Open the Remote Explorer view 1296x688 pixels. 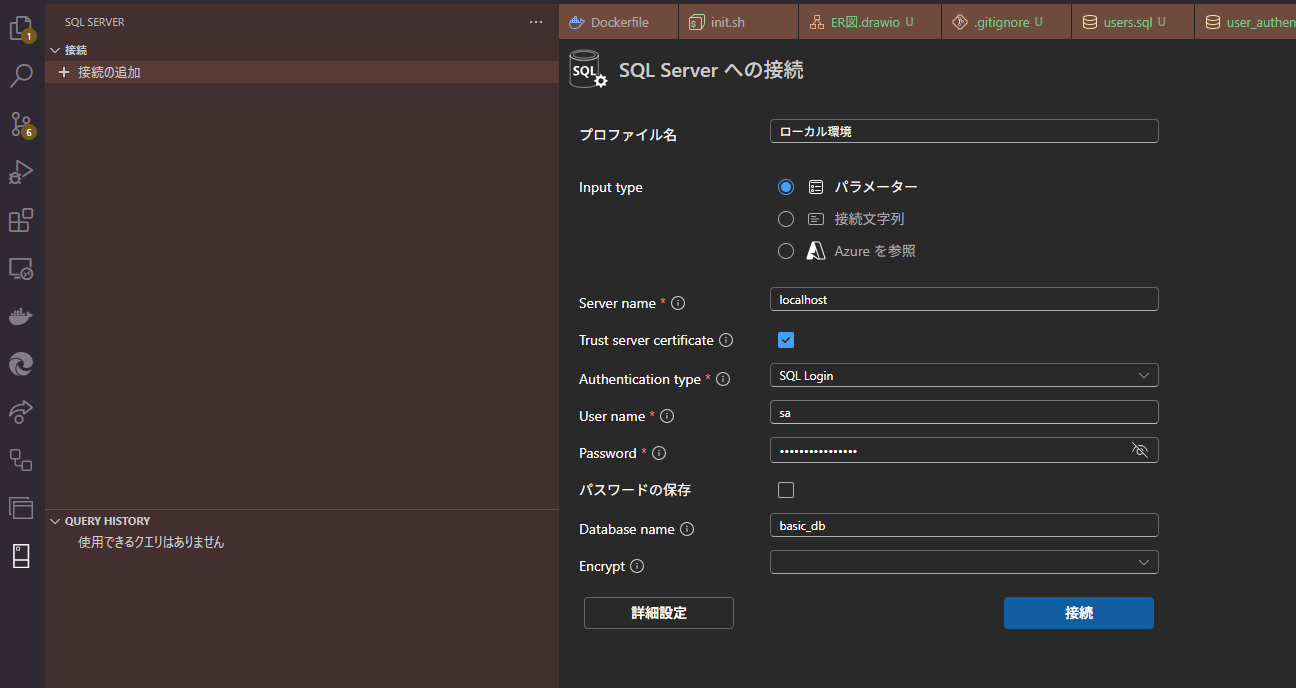point(21,268)
